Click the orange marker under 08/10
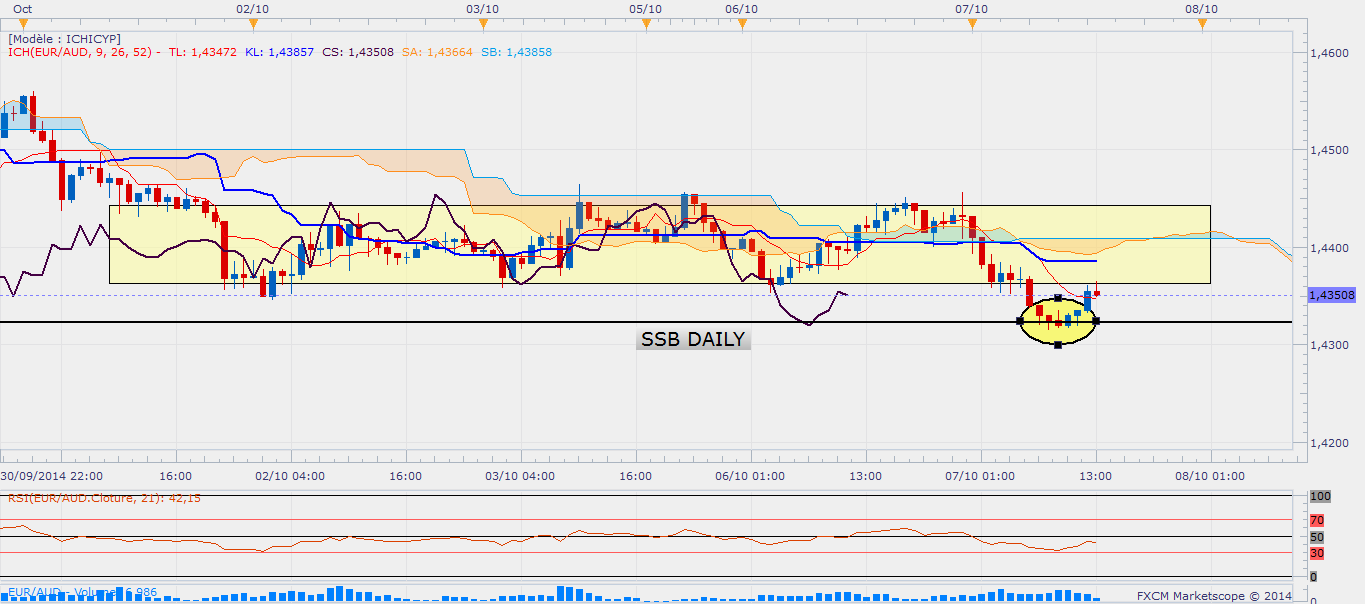 tap(1202, 23)
